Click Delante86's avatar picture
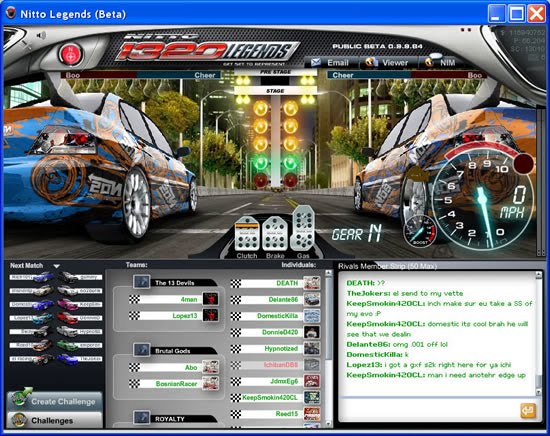The image size is (550, 436). coord(312,300)
